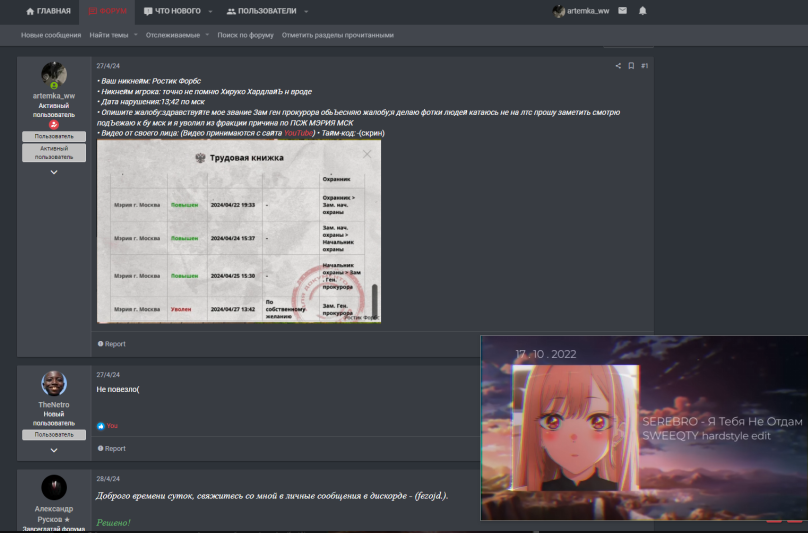The image size is (808, 533).
Task: Expand TheNetro's user info chevron
Action: pos(54,450)
